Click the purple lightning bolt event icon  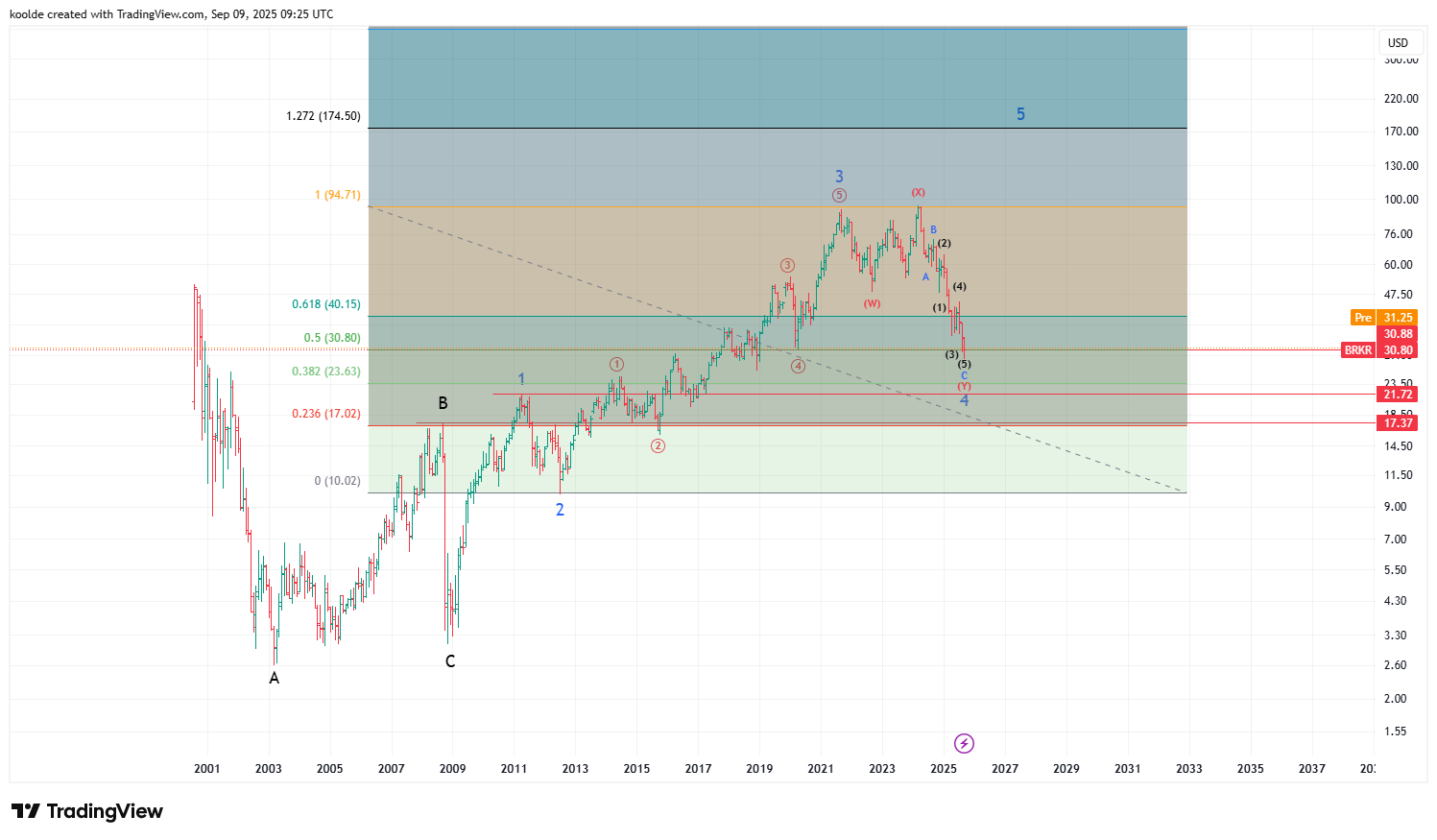pyautogui.click(x=964, y=743)
